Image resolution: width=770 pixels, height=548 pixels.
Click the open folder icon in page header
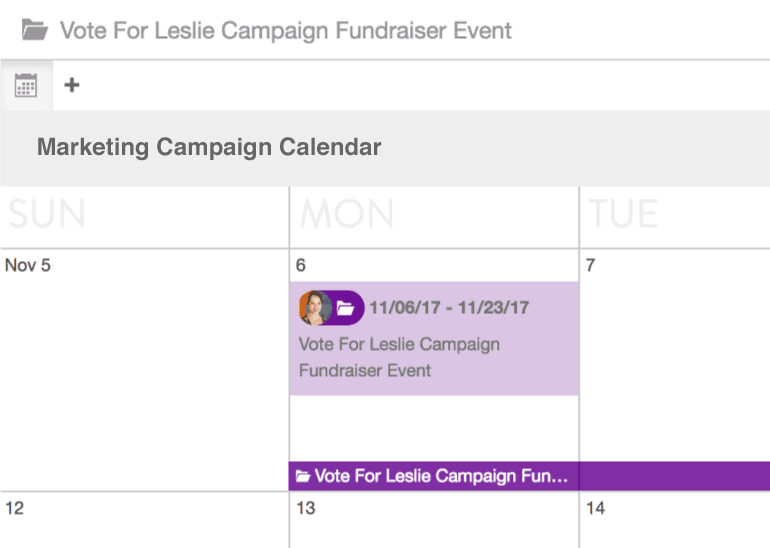35,30
